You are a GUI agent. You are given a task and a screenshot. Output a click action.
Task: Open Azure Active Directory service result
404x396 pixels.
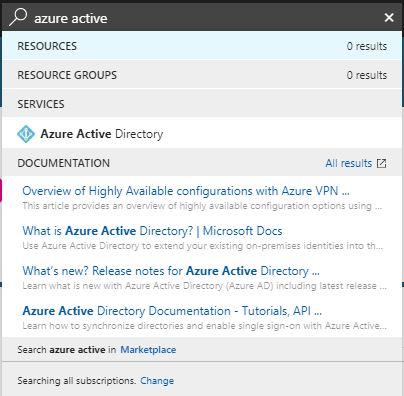pyautogui.click(x=202, y=134)
